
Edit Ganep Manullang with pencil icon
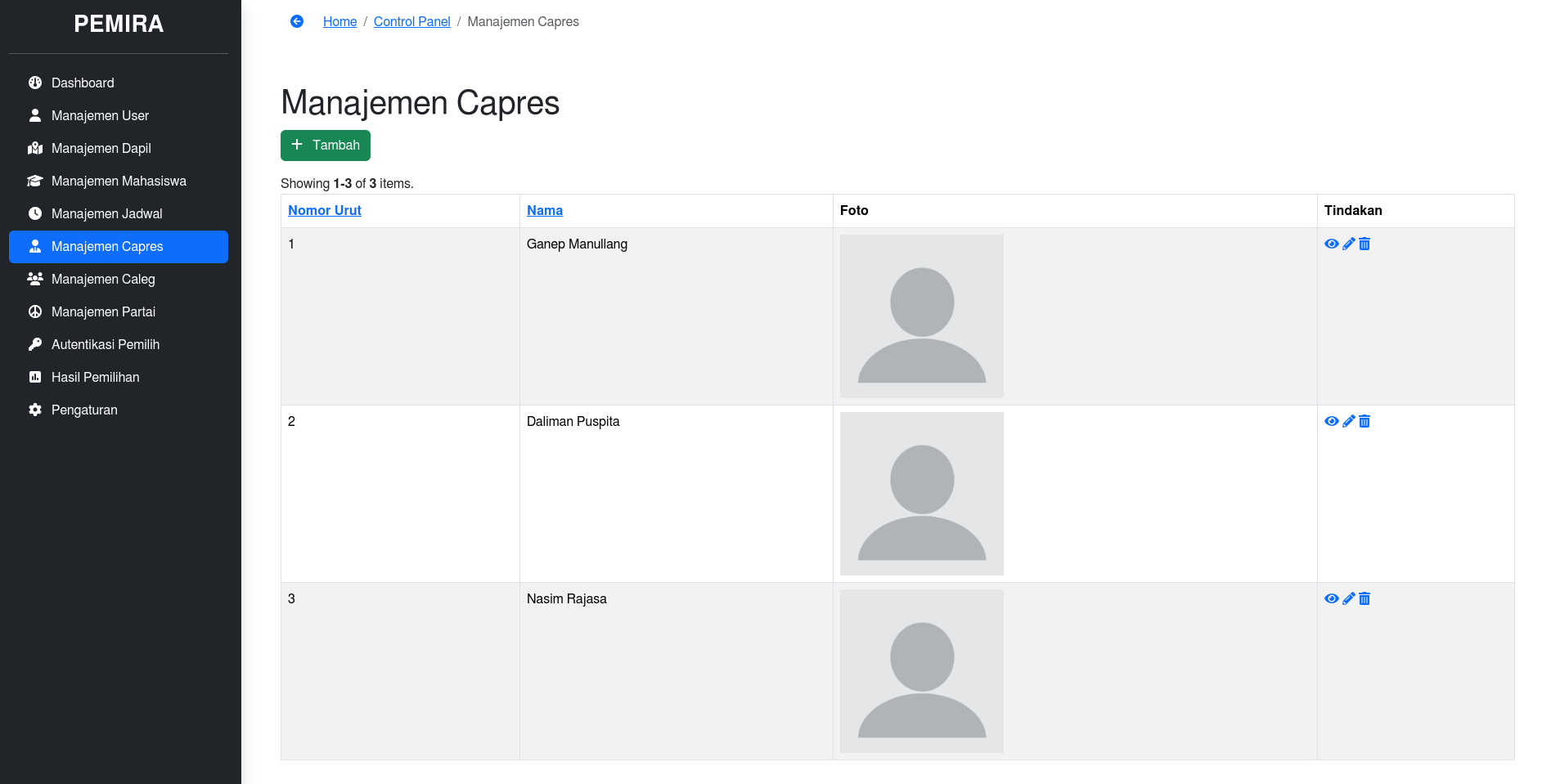(x=1348, y=244)
